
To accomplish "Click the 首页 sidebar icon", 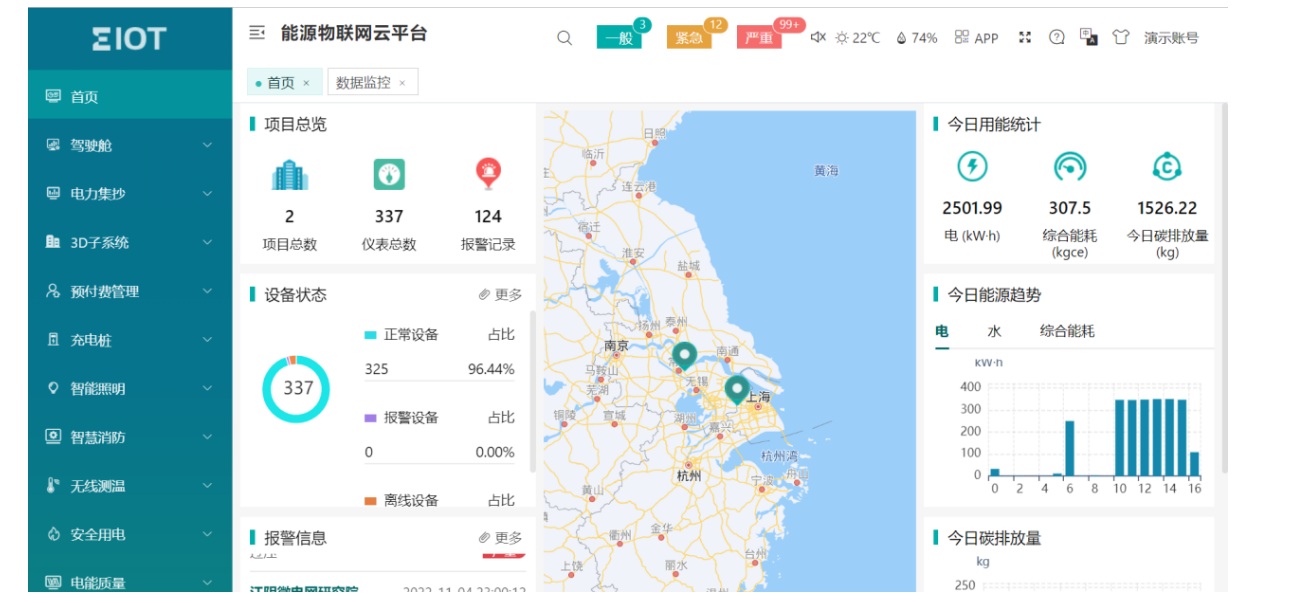I will (x=53, y=96).
